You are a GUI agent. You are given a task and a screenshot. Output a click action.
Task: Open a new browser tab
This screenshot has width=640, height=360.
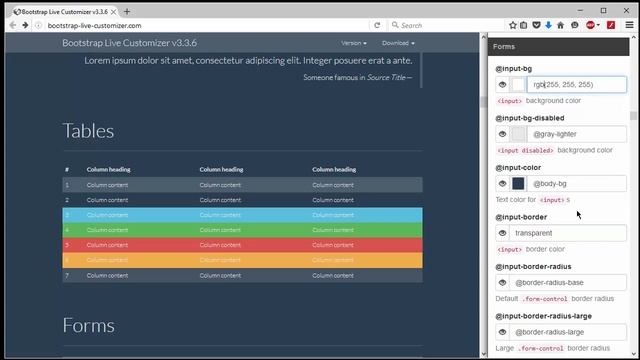click(127, 11)
